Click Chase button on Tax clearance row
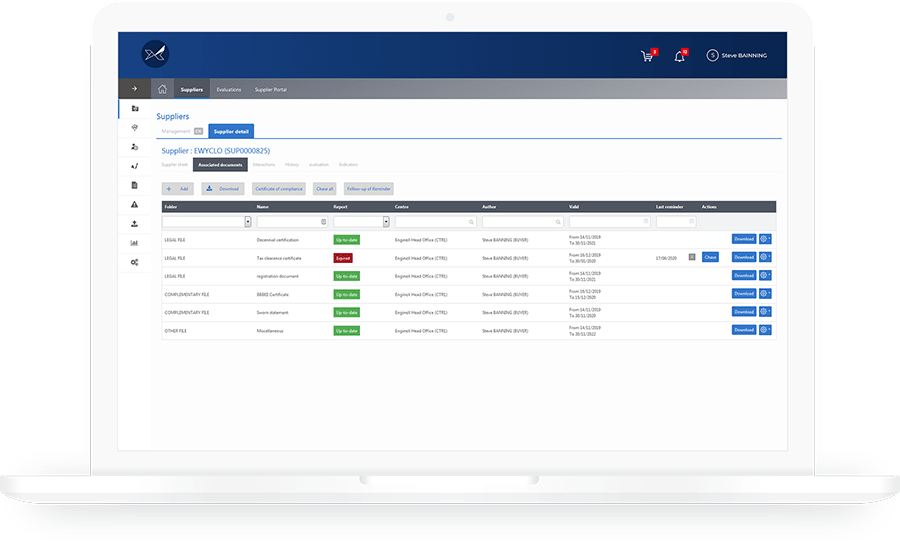 click(x=711, y=257)
